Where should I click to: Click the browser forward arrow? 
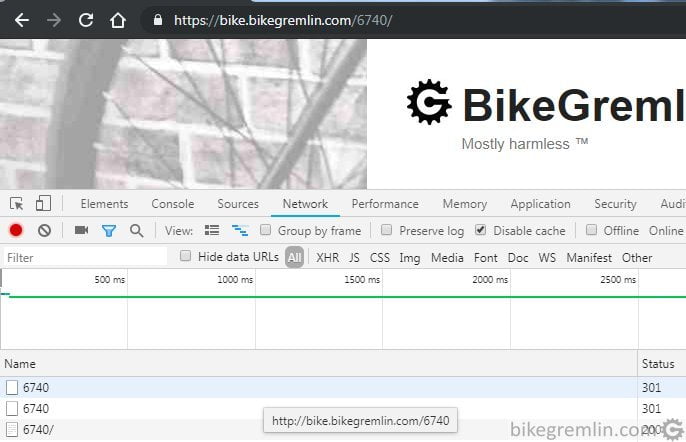coord(54,20)
